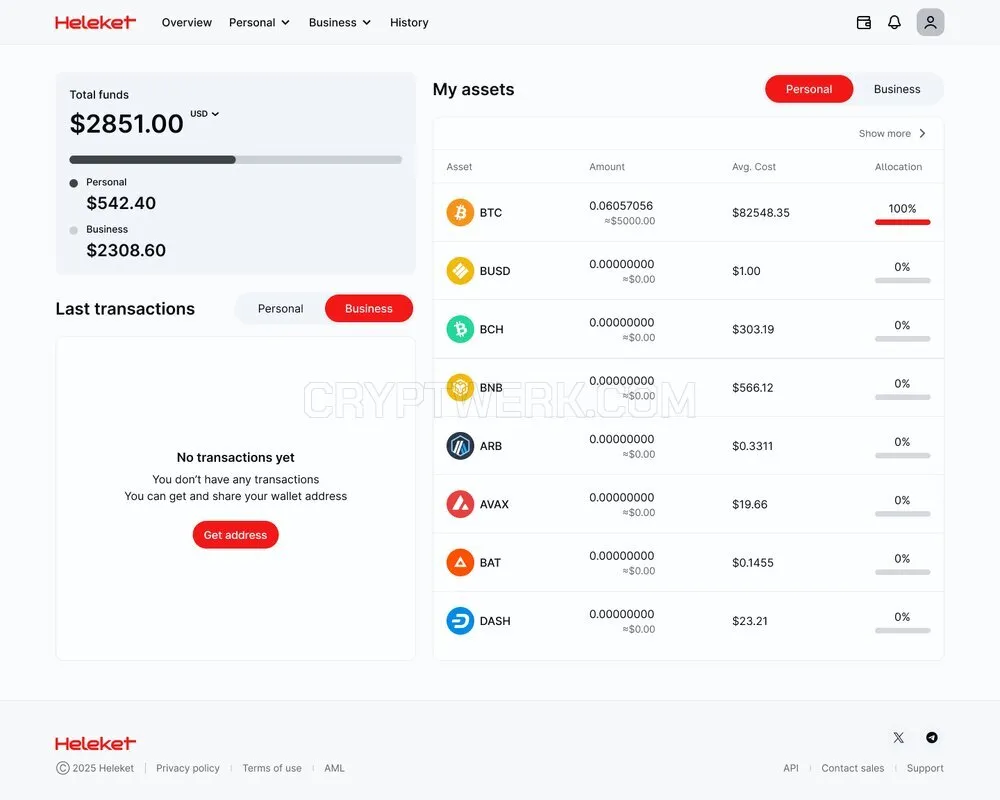The height and width of the screenshot is (800, 1000).
Task: Open the Contact sales link
Action: [x=853, y=768]
